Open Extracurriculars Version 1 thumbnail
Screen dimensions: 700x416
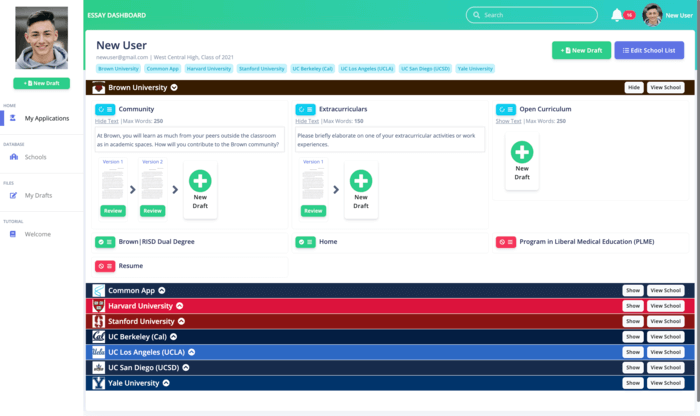(x=313, y=181)
